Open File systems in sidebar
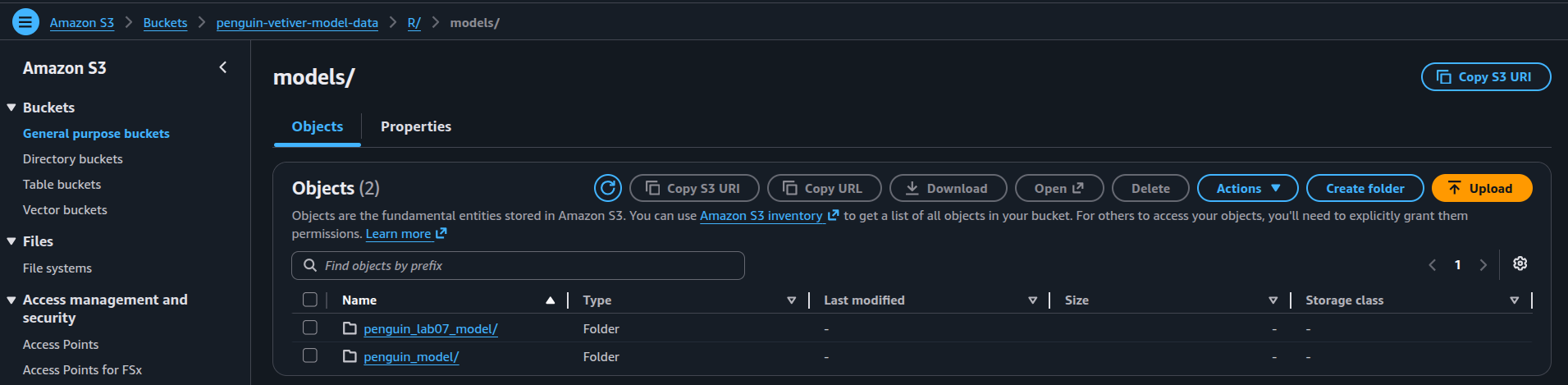The height and width of the screenshot is (385, 1568). 57,268
